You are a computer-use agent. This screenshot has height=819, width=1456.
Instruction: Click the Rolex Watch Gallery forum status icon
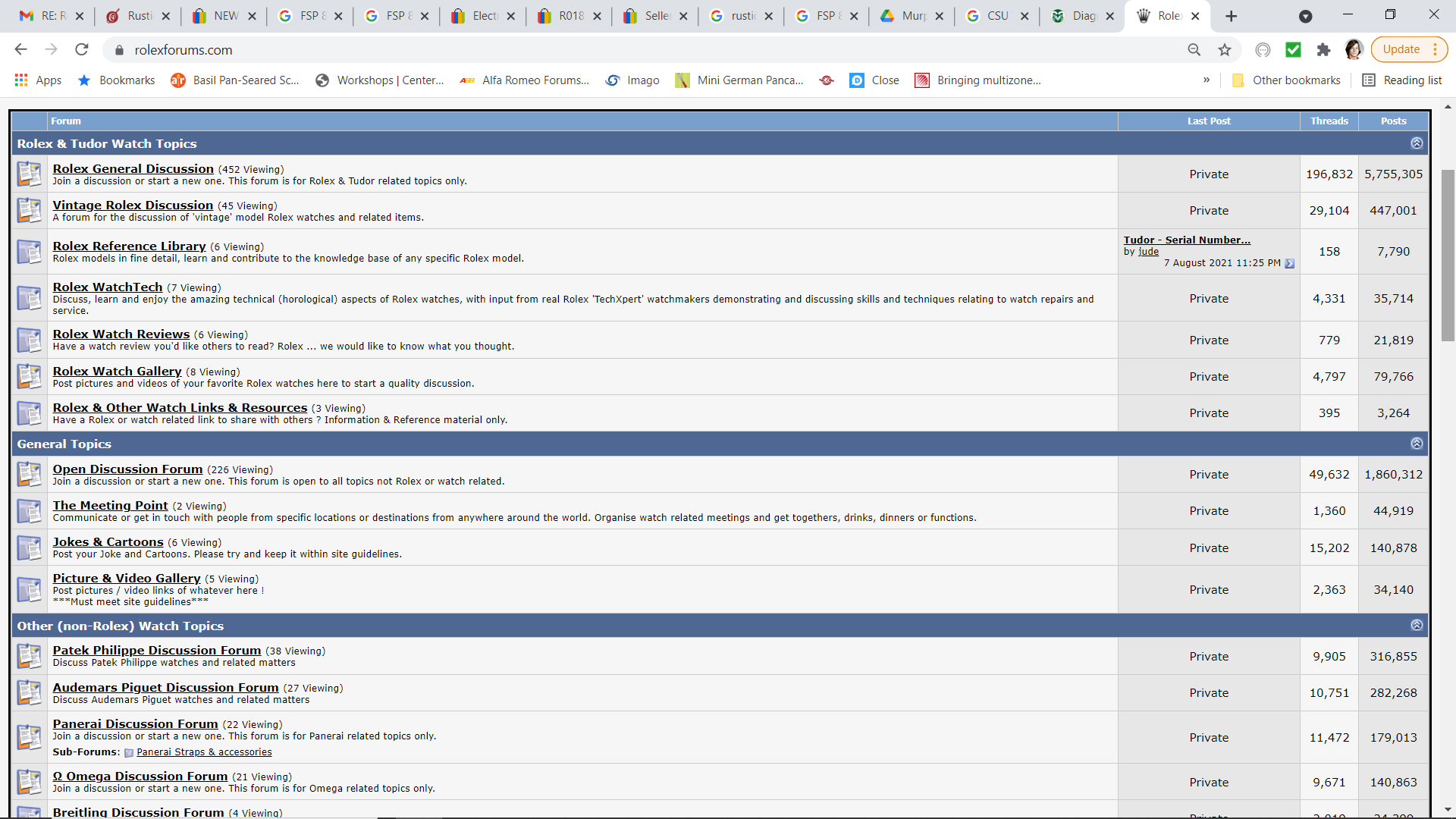30,376
